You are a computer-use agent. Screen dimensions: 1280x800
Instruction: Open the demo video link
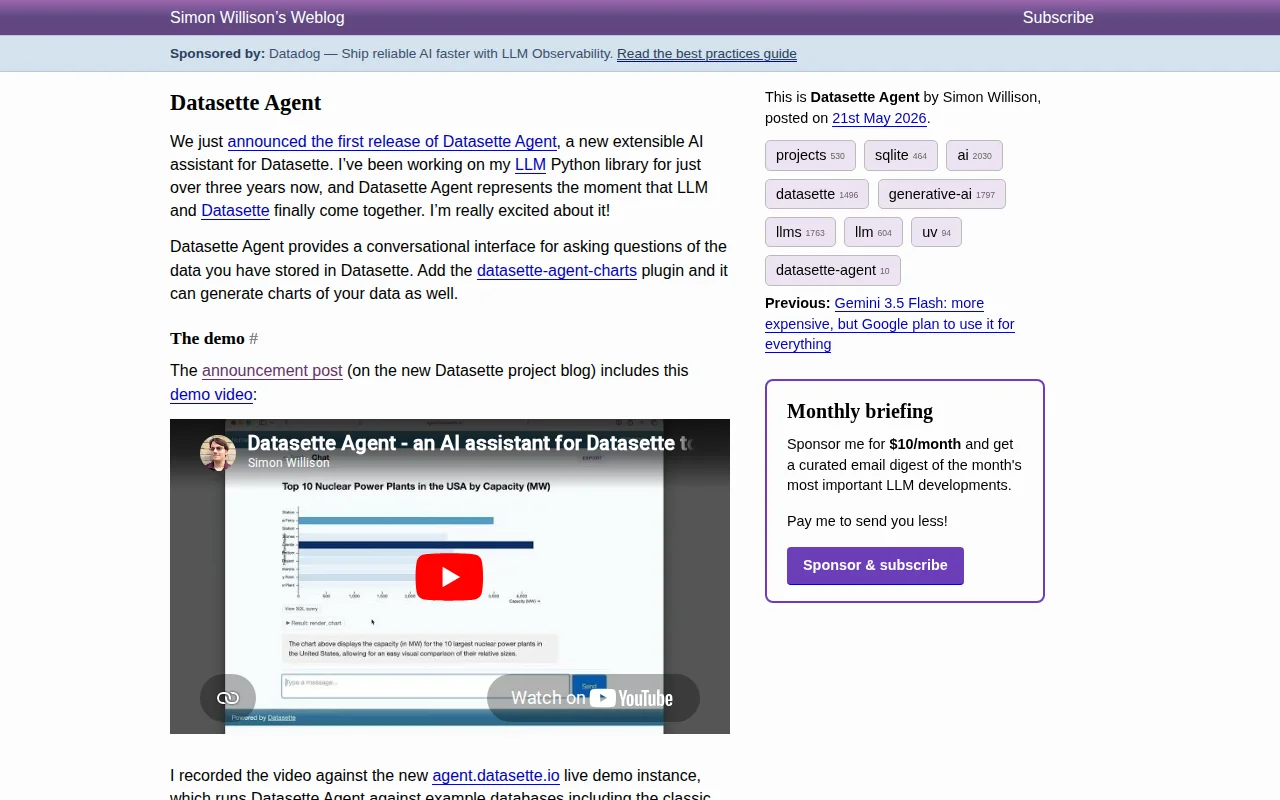[x=211, y=394]
